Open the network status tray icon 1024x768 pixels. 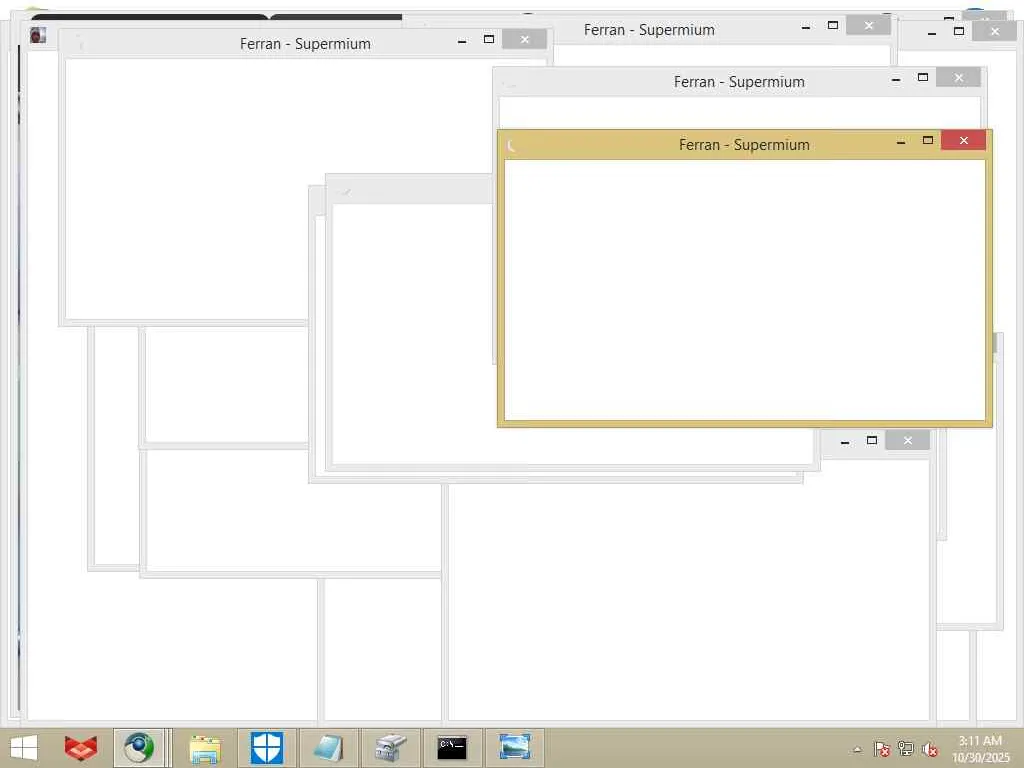pos(906,749)
